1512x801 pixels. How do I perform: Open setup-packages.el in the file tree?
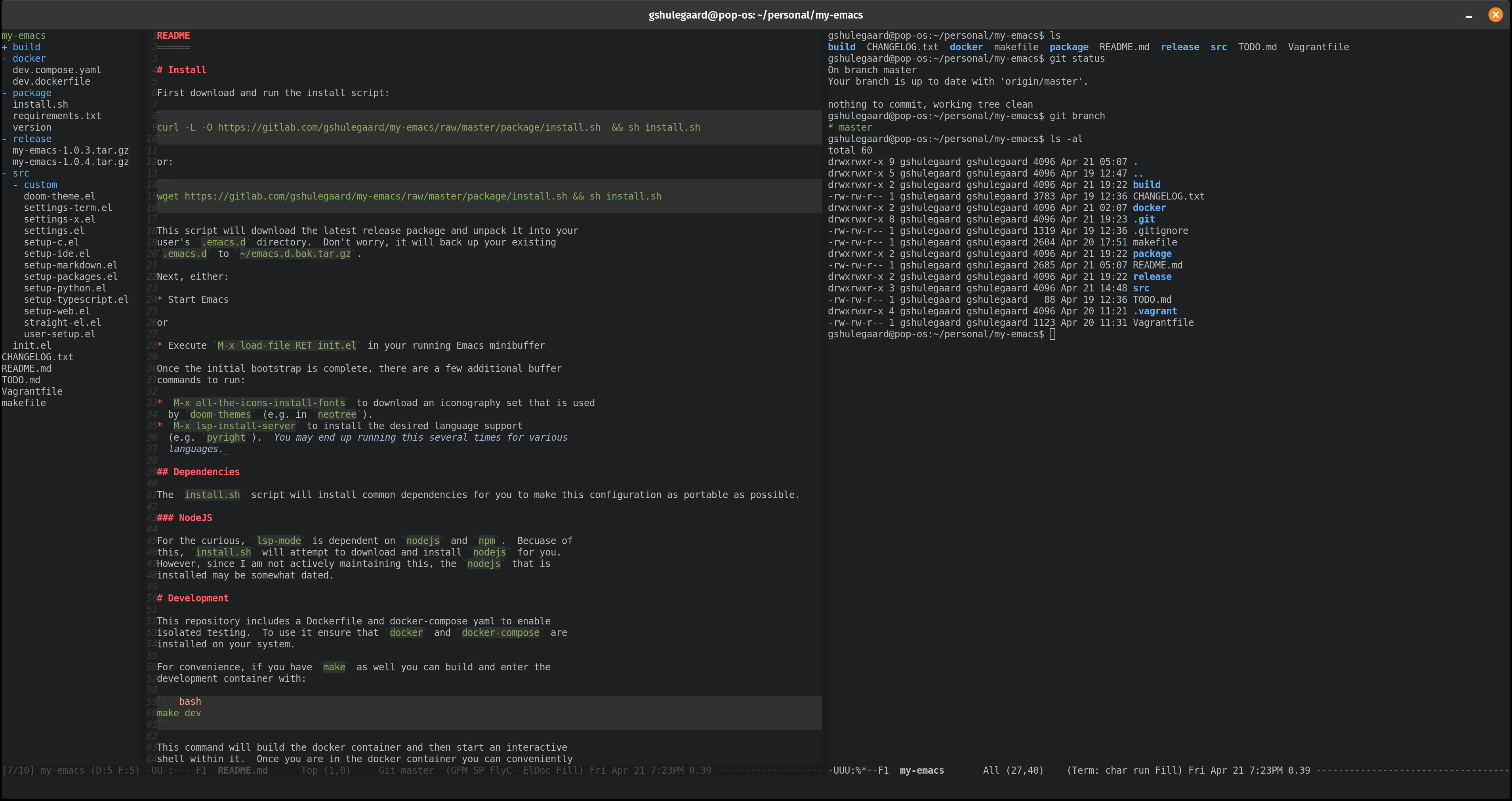click(x=71, y=276)
